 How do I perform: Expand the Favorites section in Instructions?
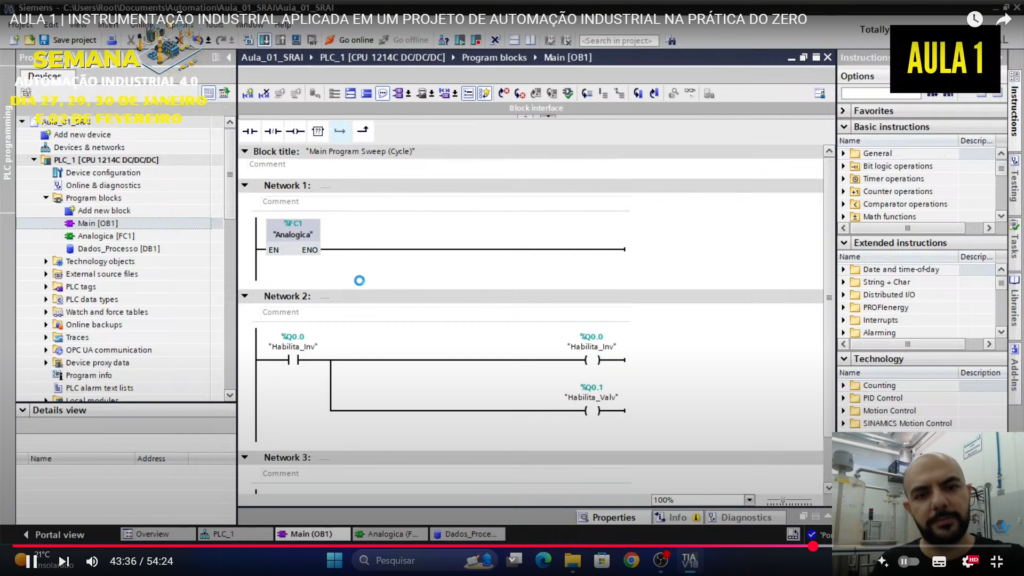tap(844, 111)
